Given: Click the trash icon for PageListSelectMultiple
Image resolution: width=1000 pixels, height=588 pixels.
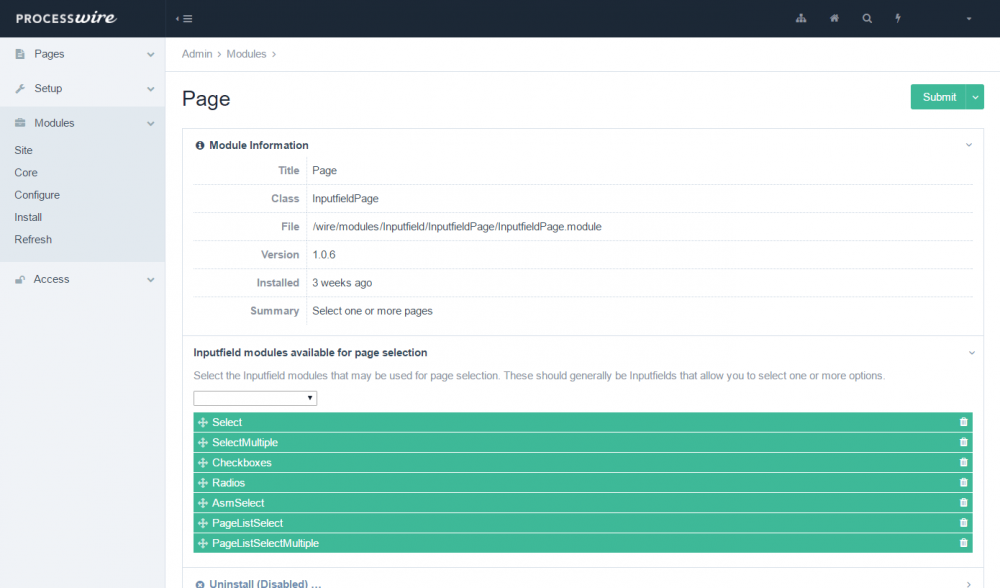Looking at the screenshot, I should coord(963,543).
